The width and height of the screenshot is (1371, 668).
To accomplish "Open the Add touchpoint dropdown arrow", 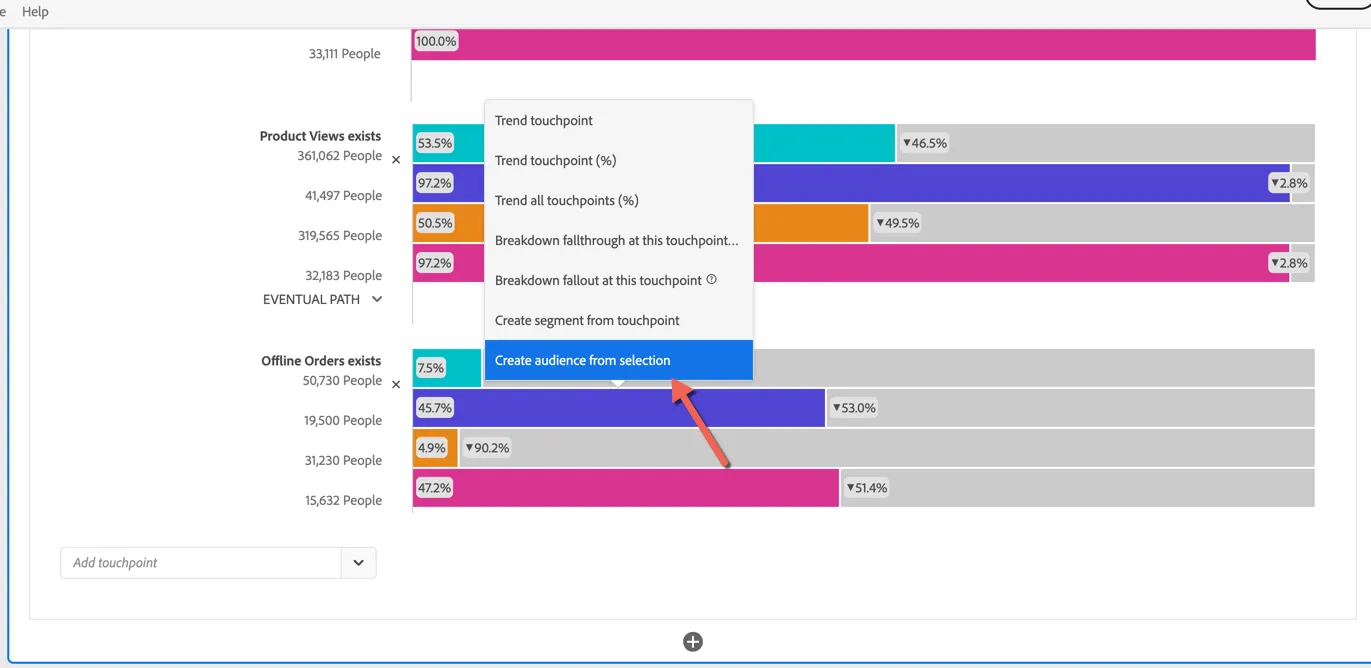I will pyautogui.click(x=359, y=563).
